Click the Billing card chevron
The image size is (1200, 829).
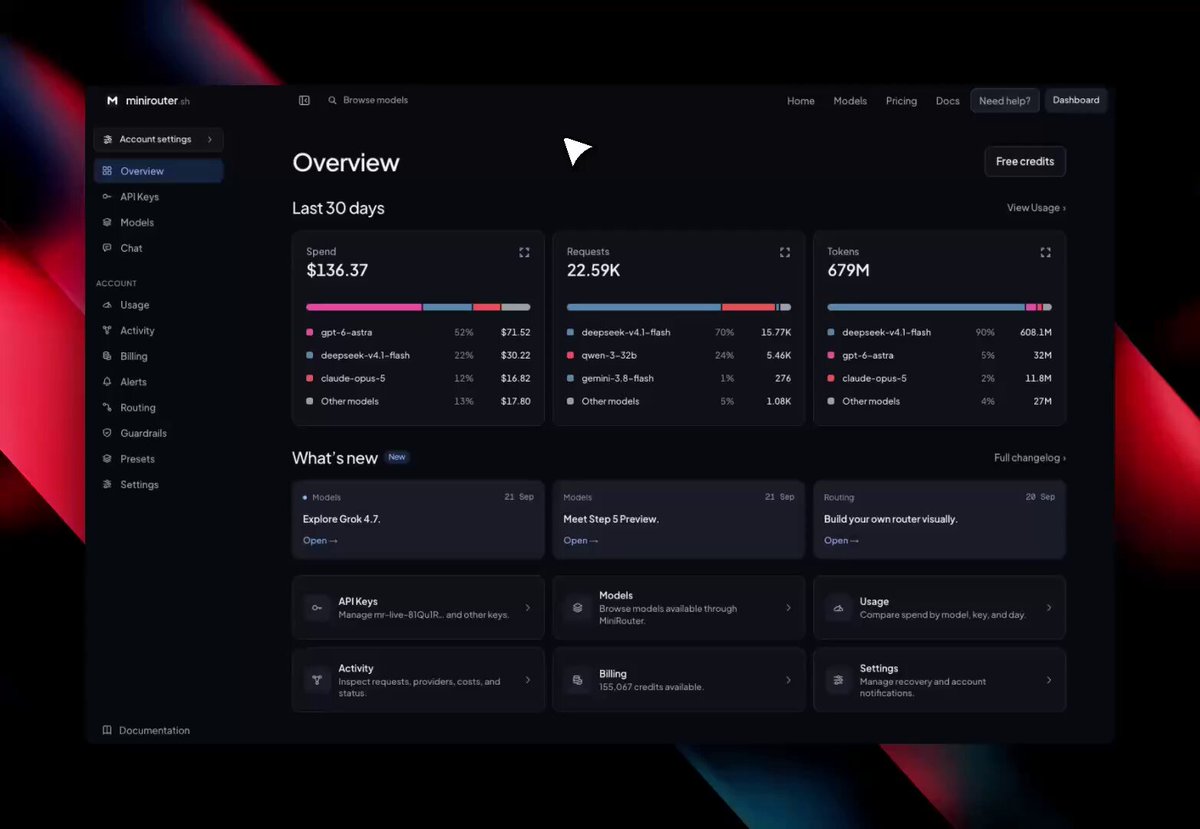pos(788,680)
